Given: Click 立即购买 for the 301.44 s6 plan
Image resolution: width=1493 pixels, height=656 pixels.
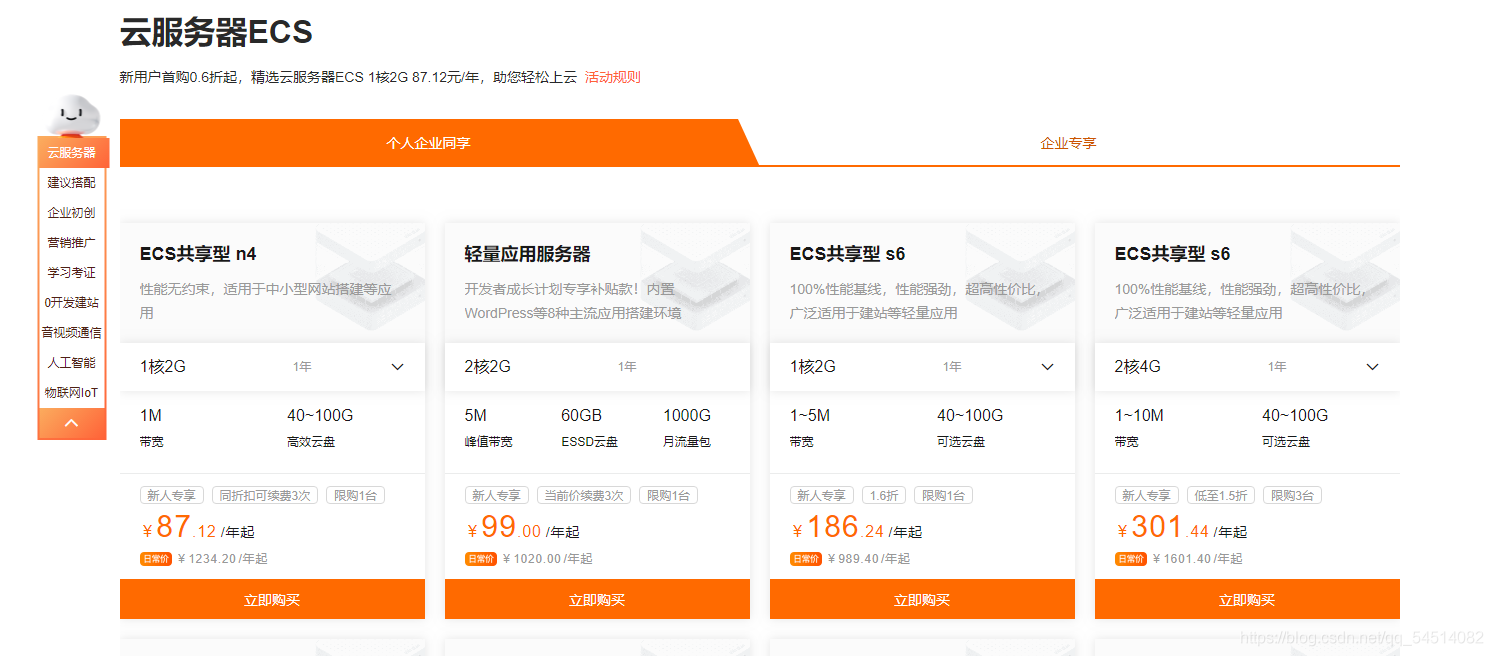Looking at the screenshot, I should (x=1247, y=600).
